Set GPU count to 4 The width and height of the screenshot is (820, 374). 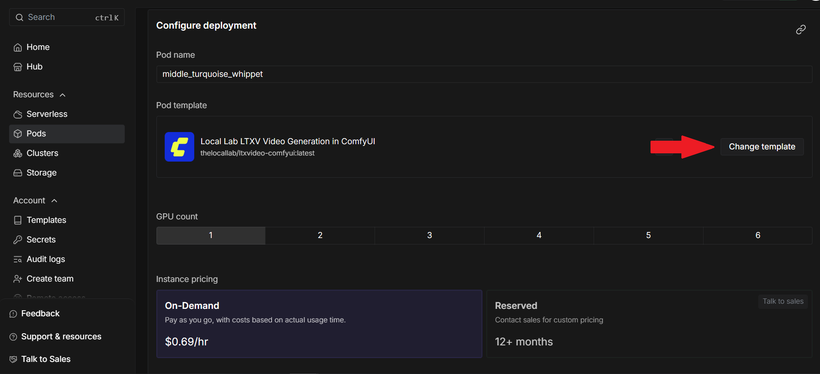tap(539, 235)
